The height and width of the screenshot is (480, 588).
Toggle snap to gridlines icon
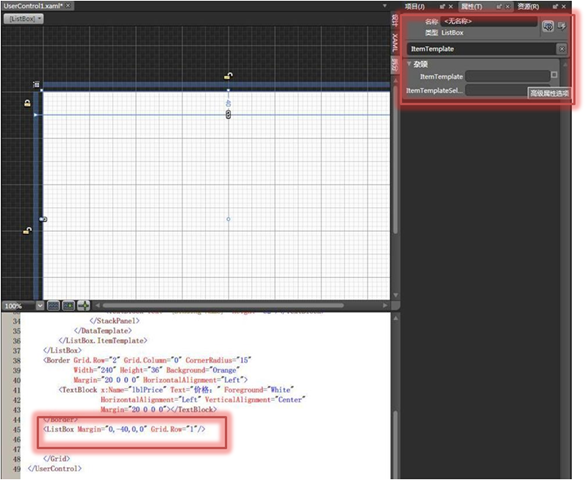pos(68,306)
